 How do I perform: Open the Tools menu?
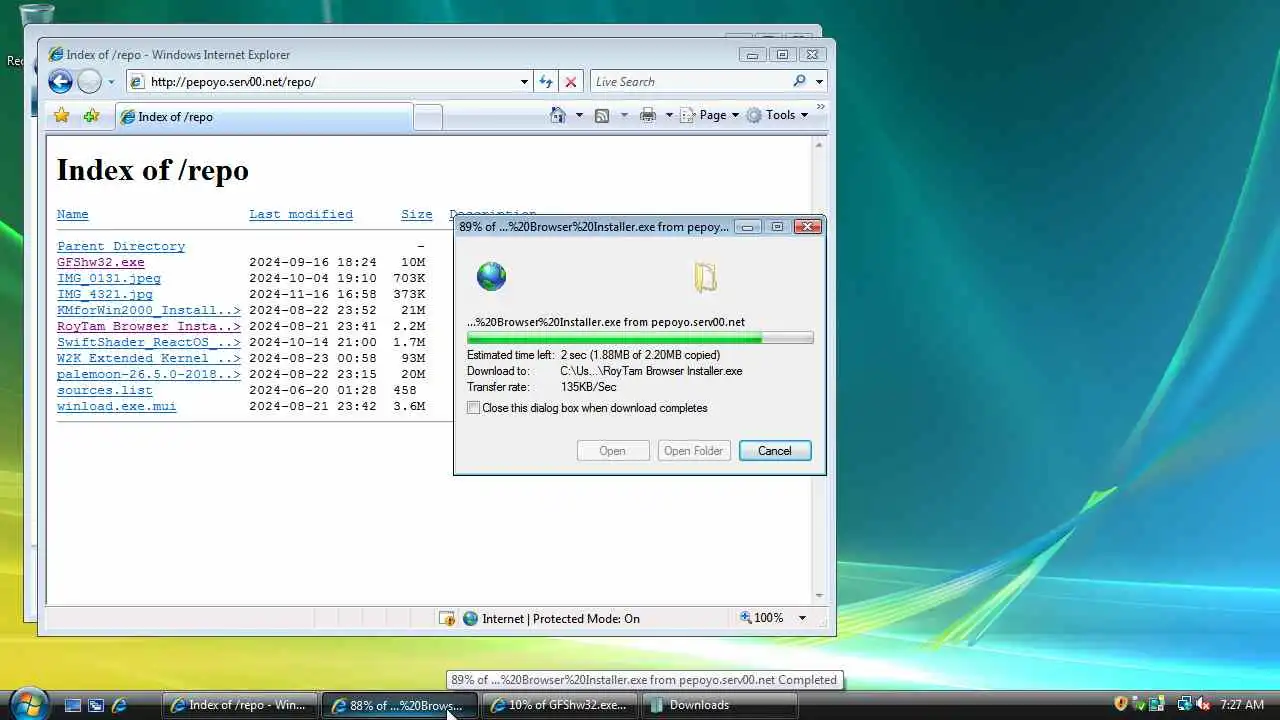777,115
